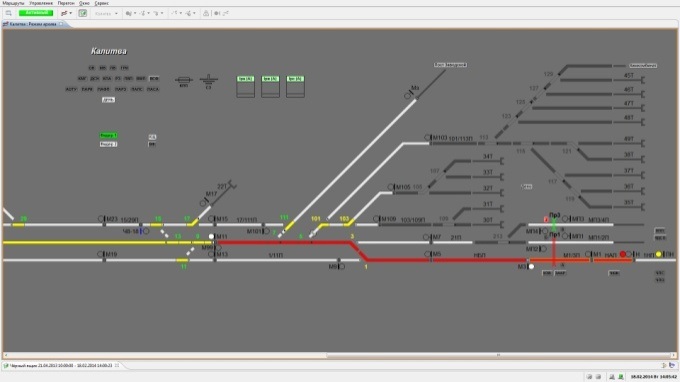Screen dimensions: 680x382
Task: Click the third green-topped box indicator
Action: [x=295, y=87]
